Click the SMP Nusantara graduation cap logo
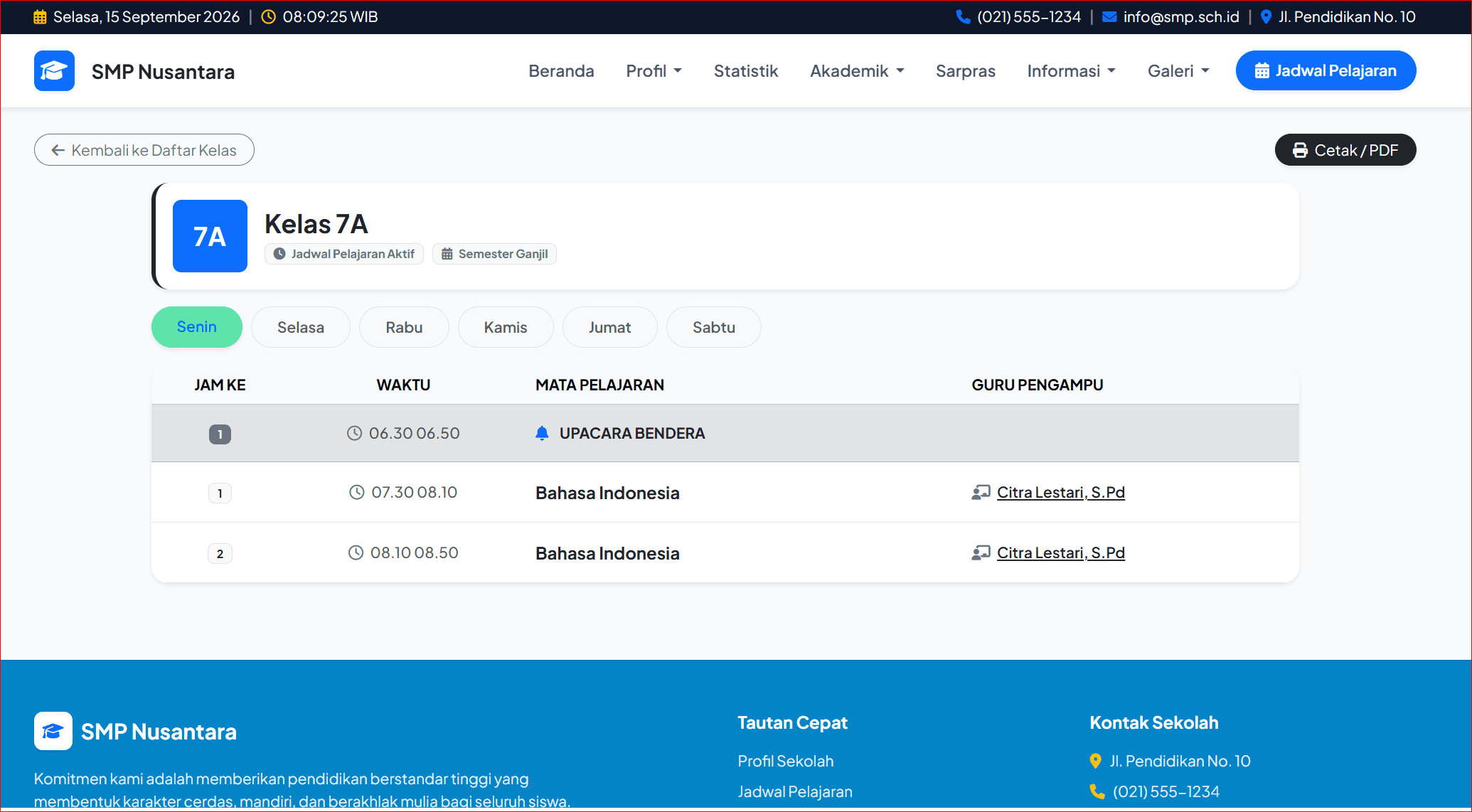 point(54,71)
